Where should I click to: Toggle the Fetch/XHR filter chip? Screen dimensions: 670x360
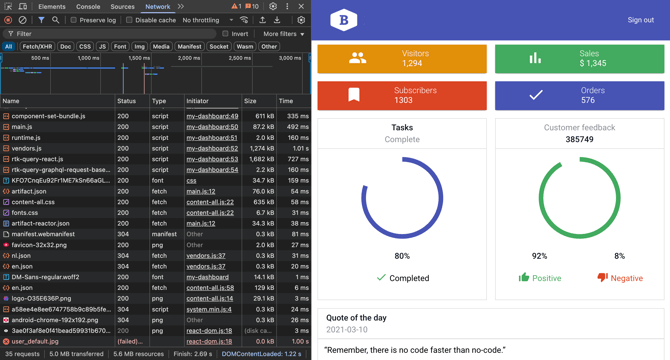click(x=37, y=47)
